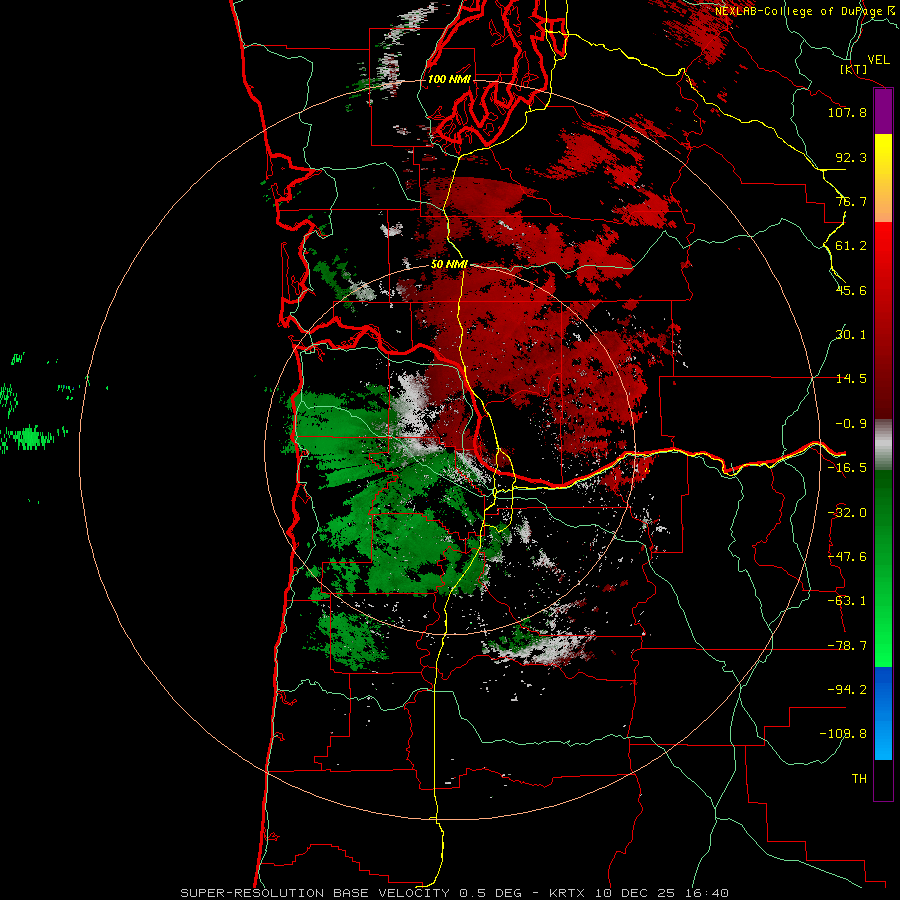The height and width of the screenshot is (900, 900).
Task: Click the -47.6 velocity scale value
Action: 847,557
